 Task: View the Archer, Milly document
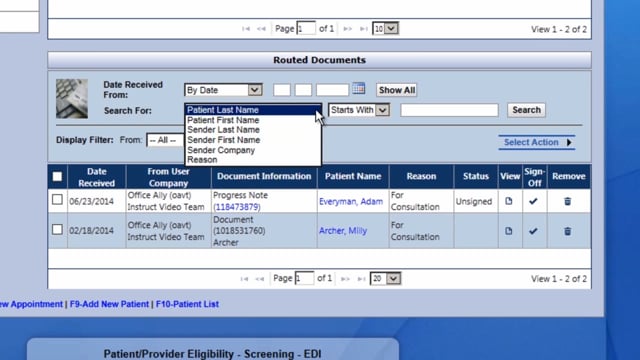509,231
